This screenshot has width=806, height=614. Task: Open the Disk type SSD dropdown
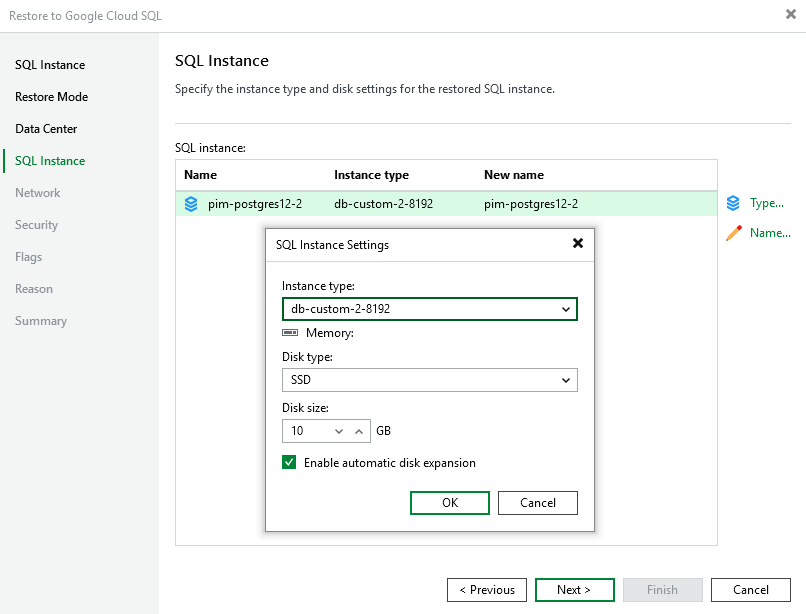(430, 380)
